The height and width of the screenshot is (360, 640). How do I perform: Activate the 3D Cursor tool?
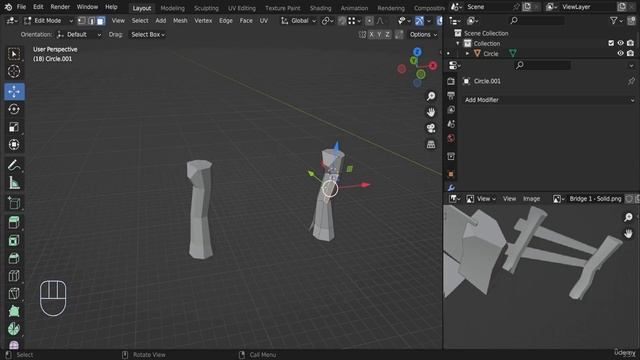click(x=14, y=71)
